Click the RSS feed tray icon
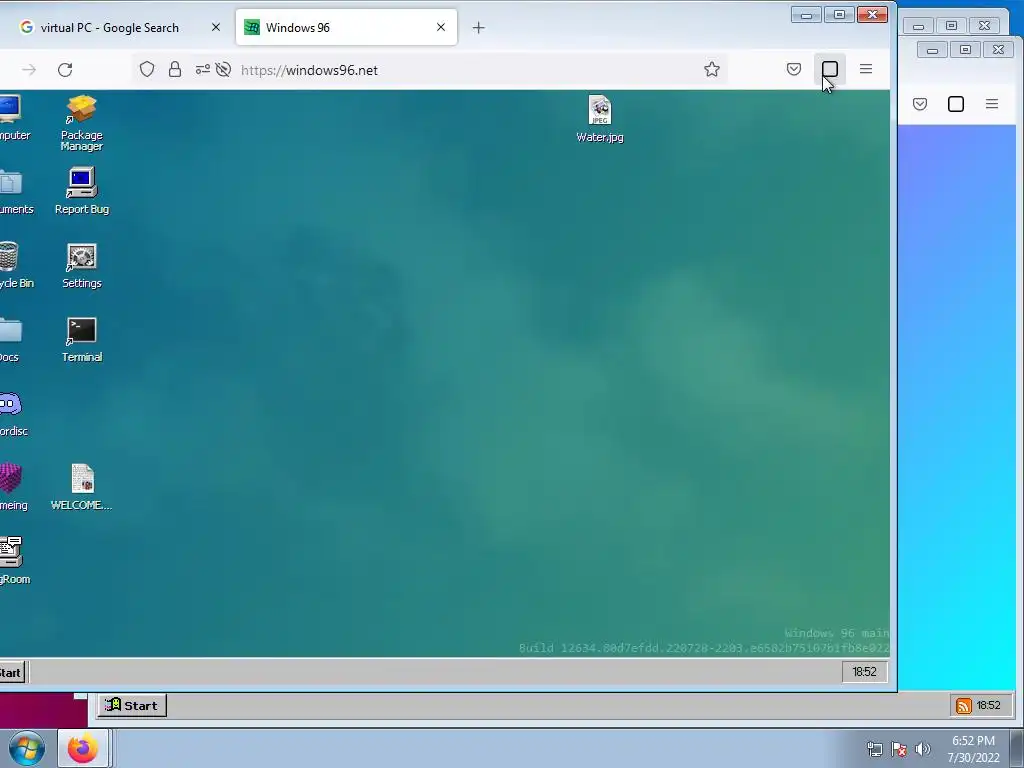 coord(963,706)
